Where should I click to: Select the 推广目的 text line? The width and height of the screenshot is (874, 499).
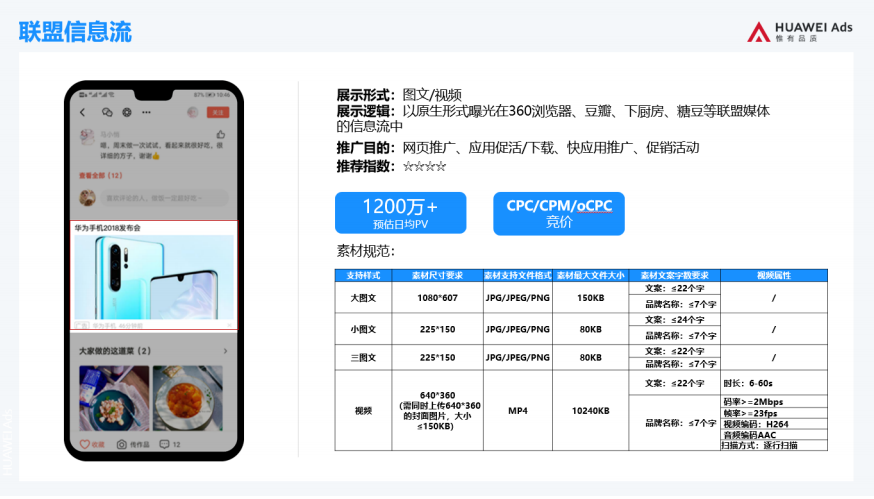click(x=518, y=148)
